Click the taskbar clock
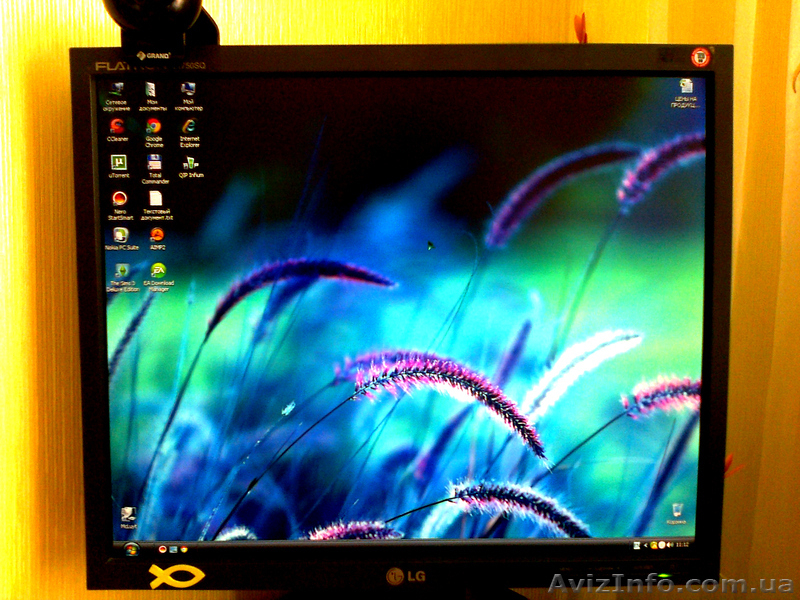Viewport: 800px width, 600px height. (x=681, y=545)
